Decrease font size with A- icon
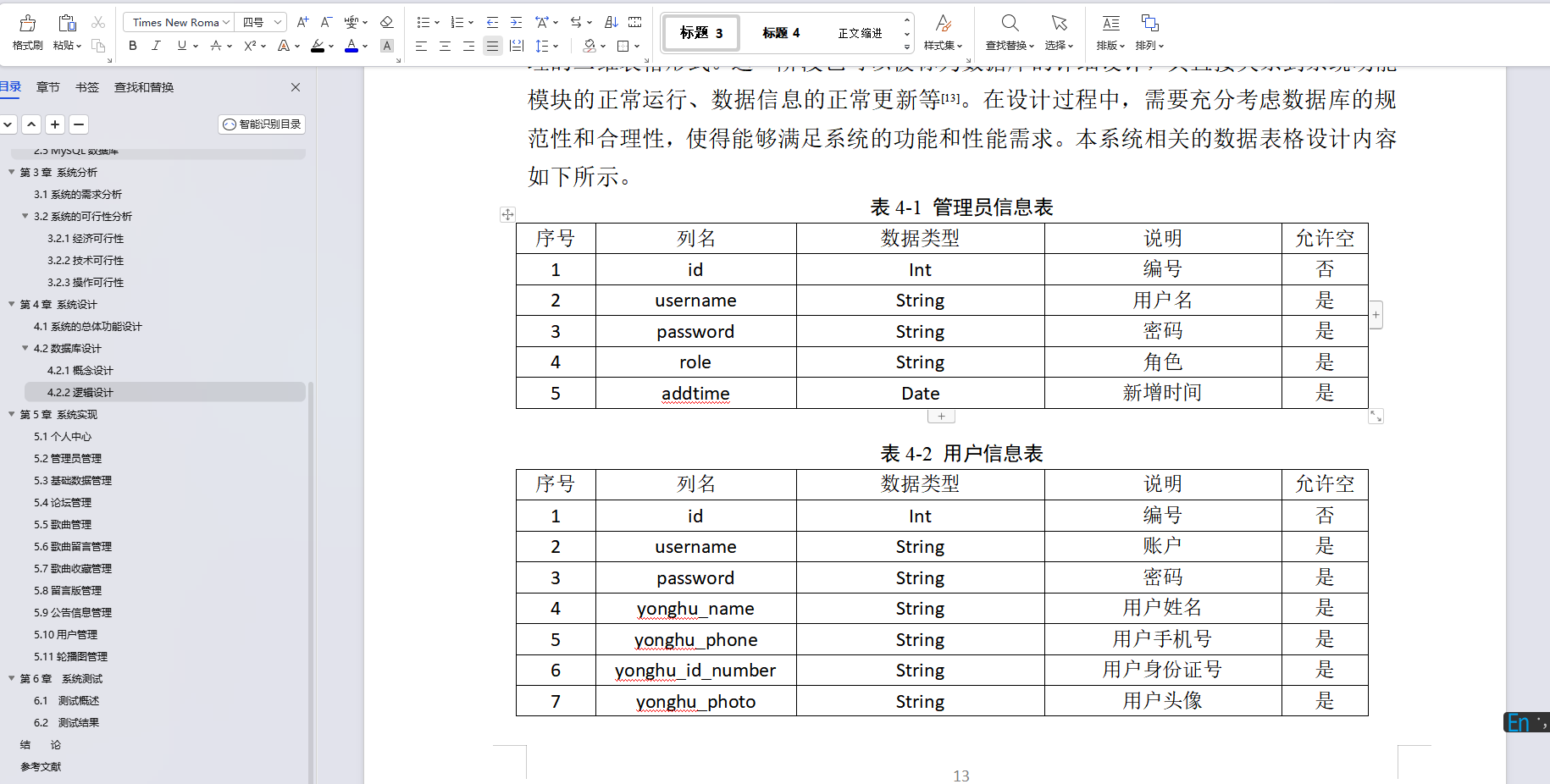Image resolution: width=1550 pixels, height=784 pixels. pyautogui.click(x=326, y=22)
